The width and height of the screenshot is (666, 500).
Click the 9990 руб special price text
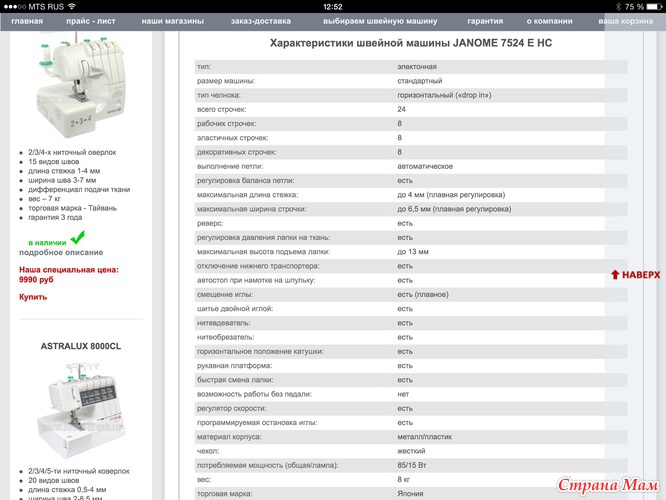(x=36, y=280)
